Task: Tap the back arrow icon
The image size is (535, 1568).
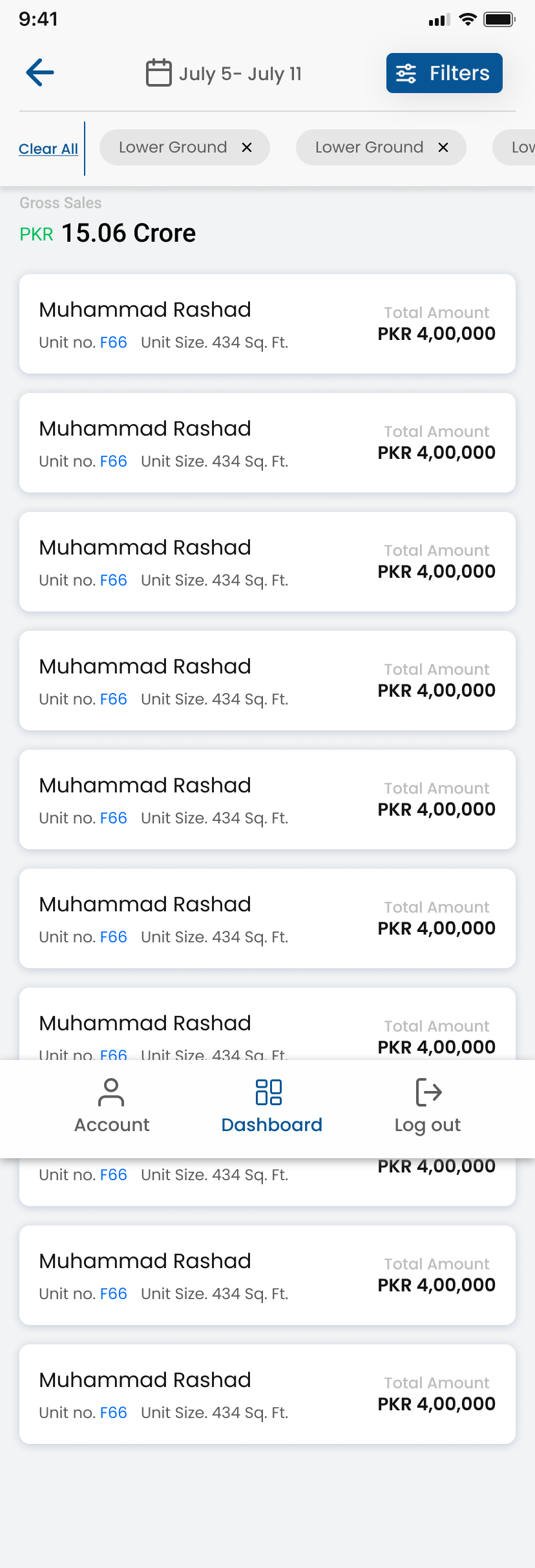Action: 40,72
